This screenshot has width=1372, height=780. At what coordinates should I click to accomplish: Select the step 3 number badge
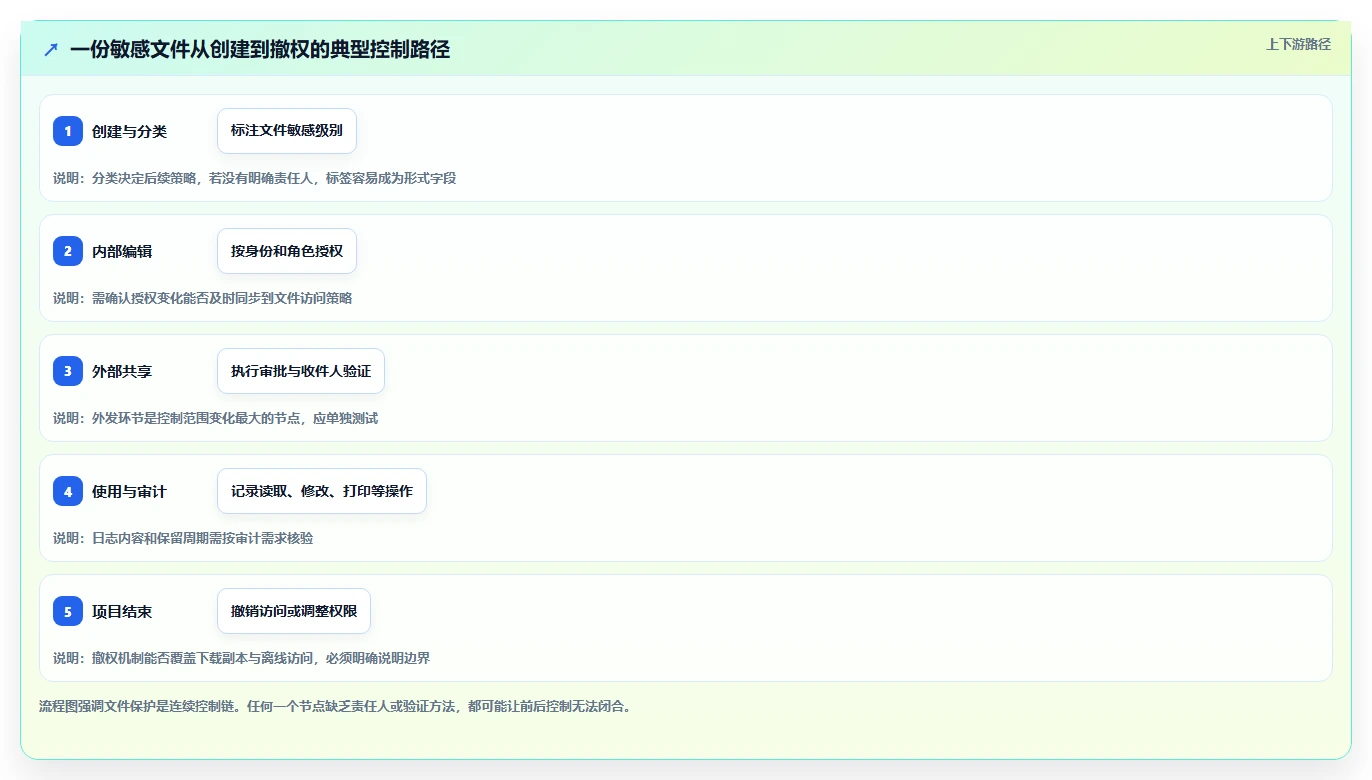tap(68, 371)
